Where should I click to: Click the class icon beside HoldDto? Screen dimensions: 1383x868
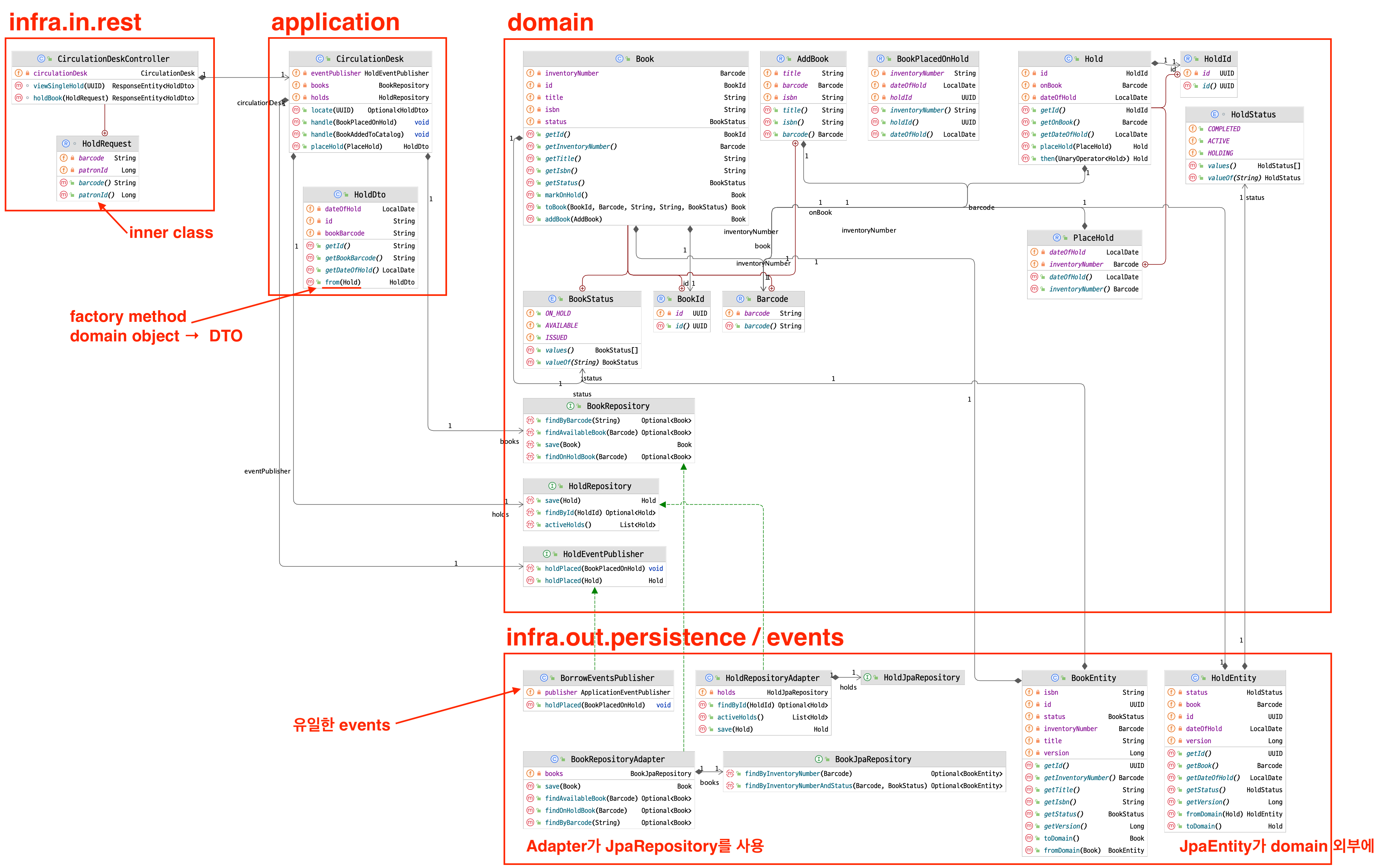coord(338,195)
